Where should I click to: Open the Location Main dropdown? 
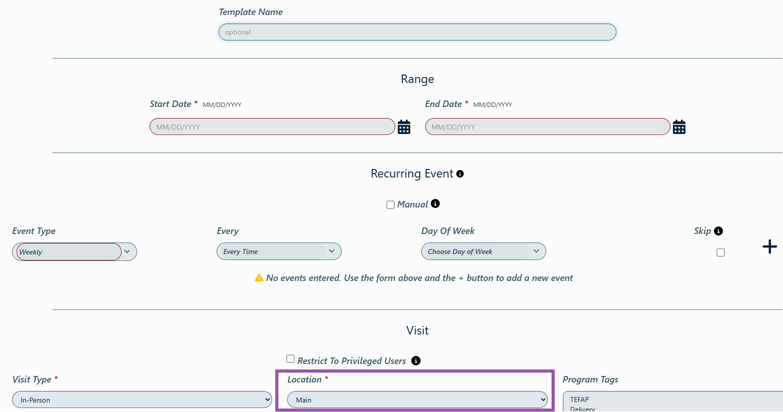click(x=417, y=400)
